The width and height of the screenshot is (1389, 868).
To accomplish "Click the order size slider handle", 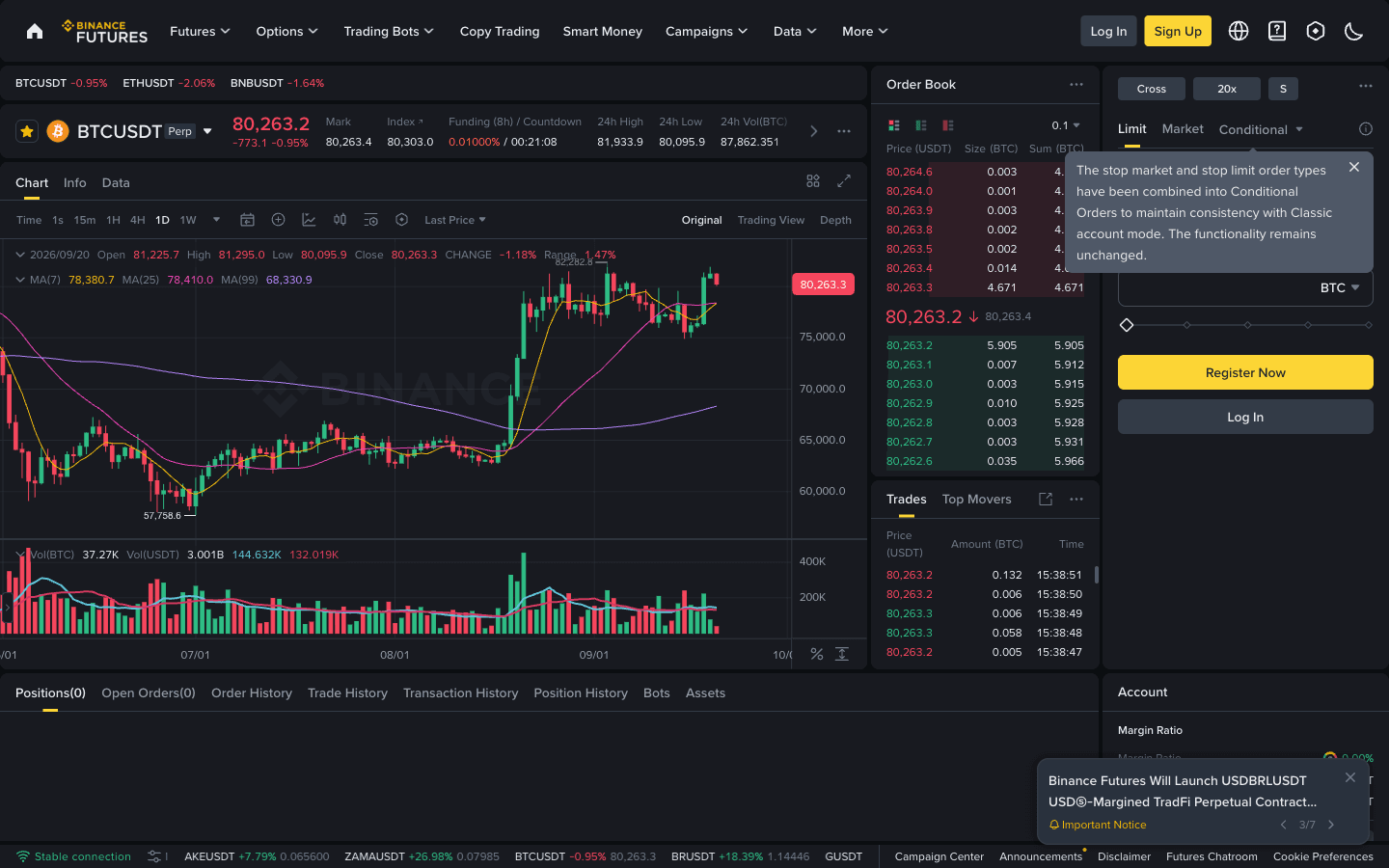I will pos(1126,325).
